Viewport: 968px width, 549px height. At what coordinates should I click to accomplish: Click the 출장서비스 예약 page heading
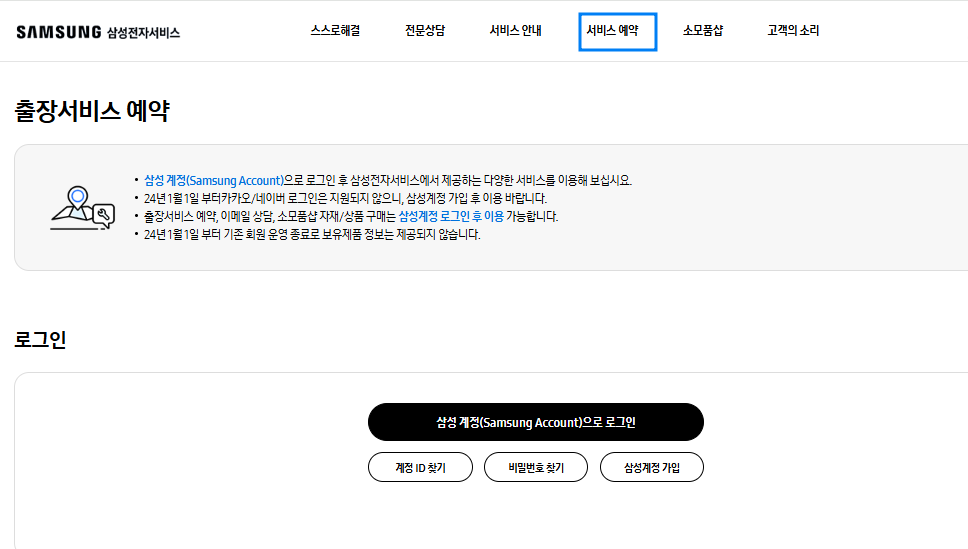coord(92,111)
